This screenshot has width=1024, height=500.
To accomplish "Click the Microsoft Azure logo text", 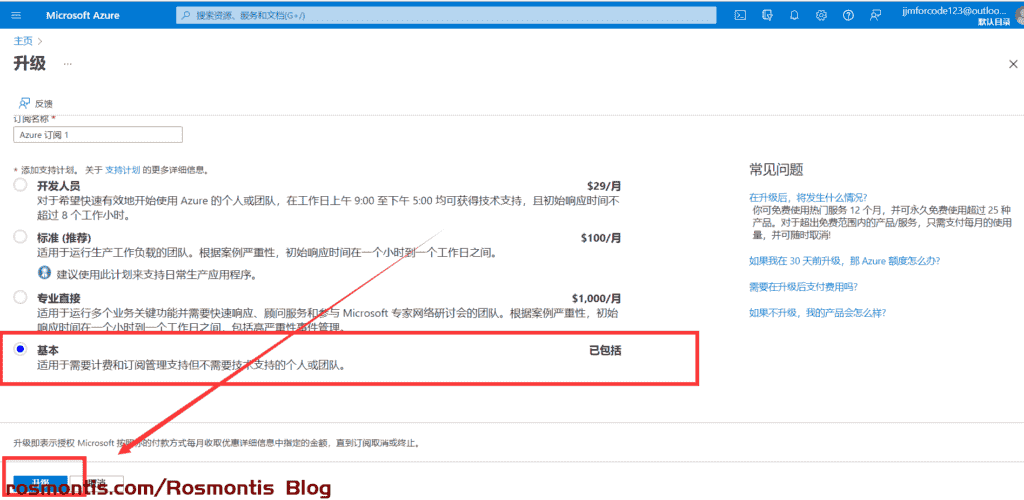I will pyautogui.click(x=82, y=15).
